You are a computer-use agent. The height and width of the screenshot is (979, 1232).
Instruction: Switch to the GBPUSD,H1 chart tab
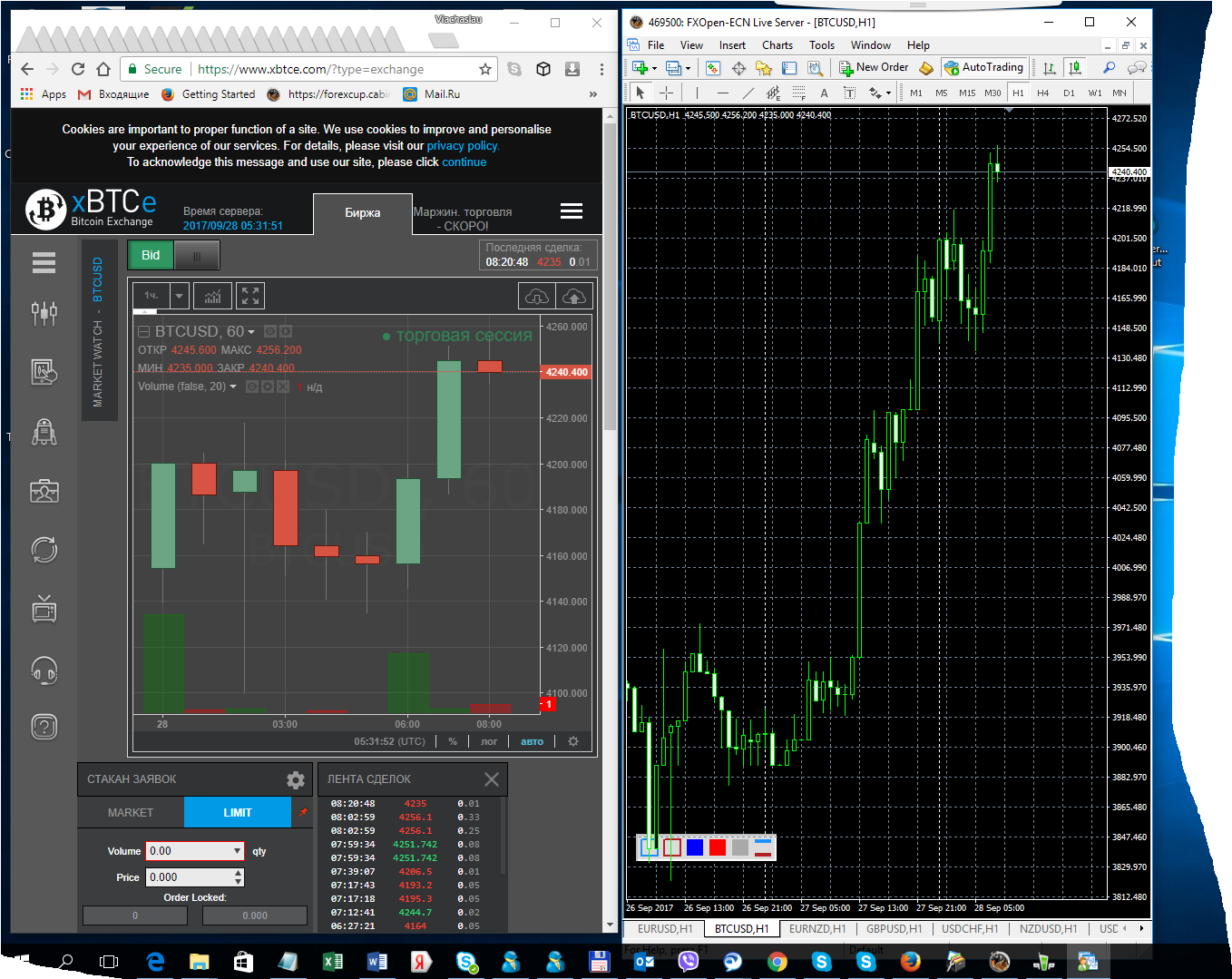click(894, 929)
